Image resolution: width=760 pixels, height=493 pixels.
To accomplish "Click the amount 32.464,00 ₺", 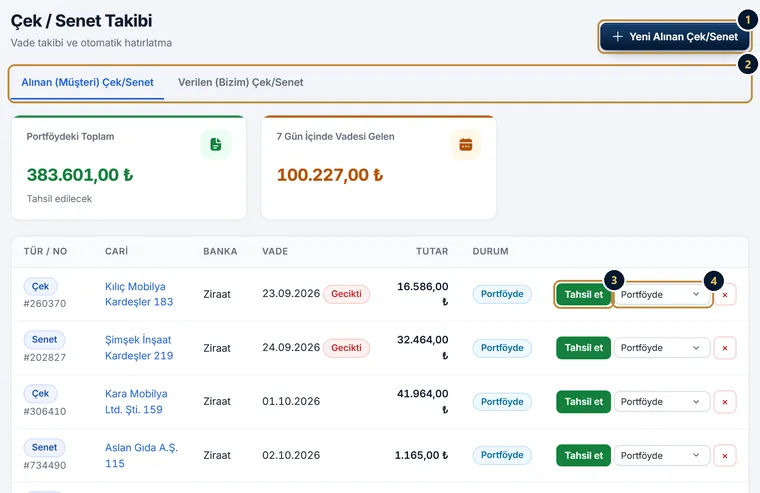I will [423, 348].
